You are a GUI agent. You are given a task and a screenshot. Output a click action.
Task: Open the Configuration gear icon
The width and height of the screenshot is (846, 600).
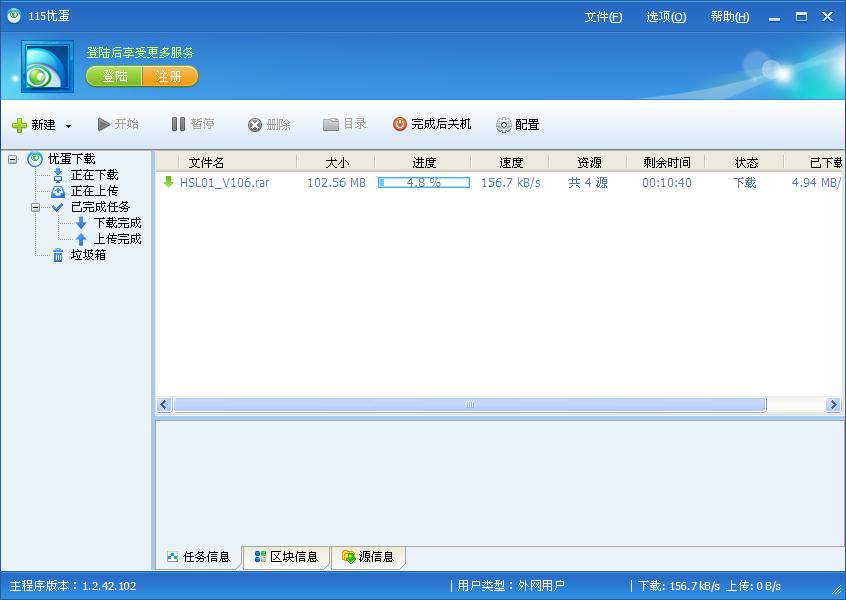coord(504,125)
